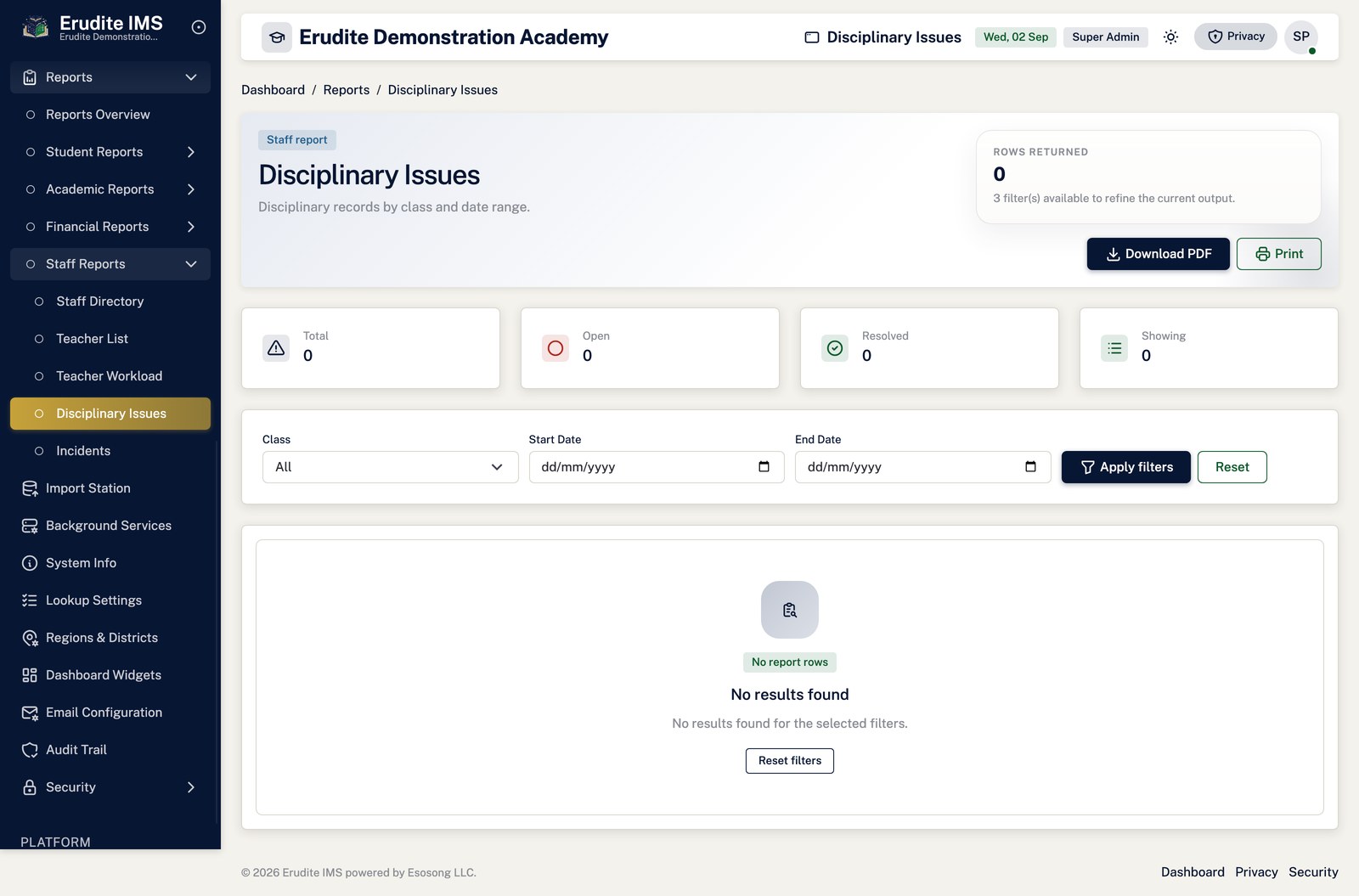Image resolution: width=1359 pixels, height=896 pixels.
Task: Click the Total warning triangle icon
Action: (x=276, y=348)
